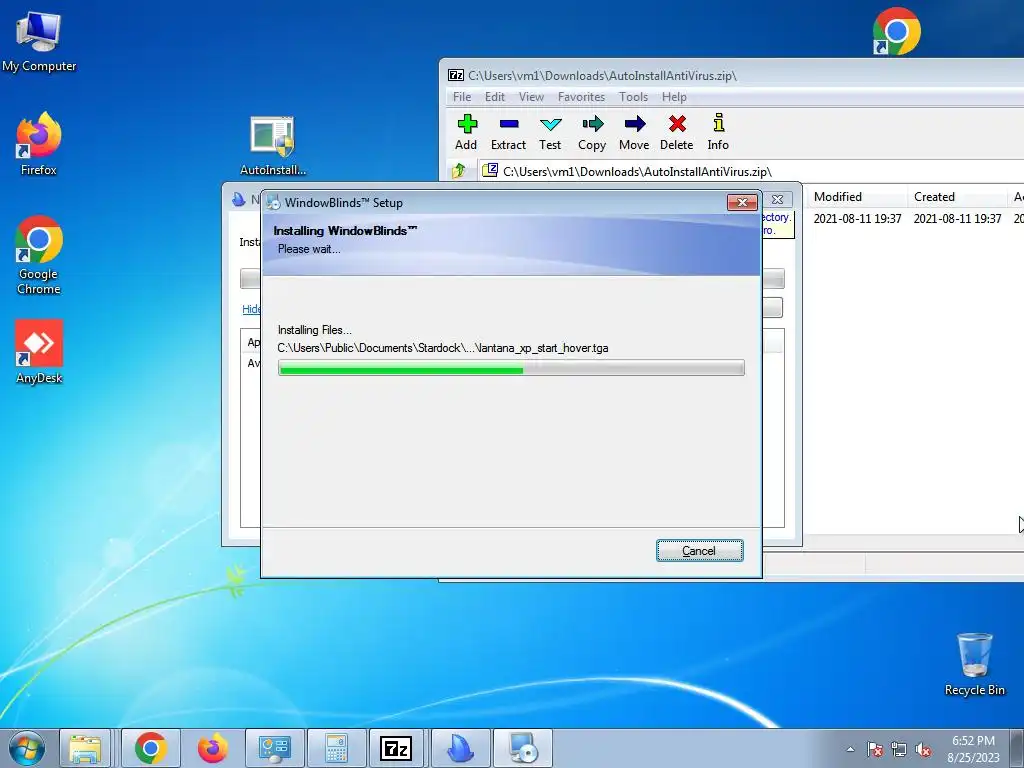Click the partially visible Hide link
Screen dimensions: 1024x768
pyautogui.click(x=251, y=309)
